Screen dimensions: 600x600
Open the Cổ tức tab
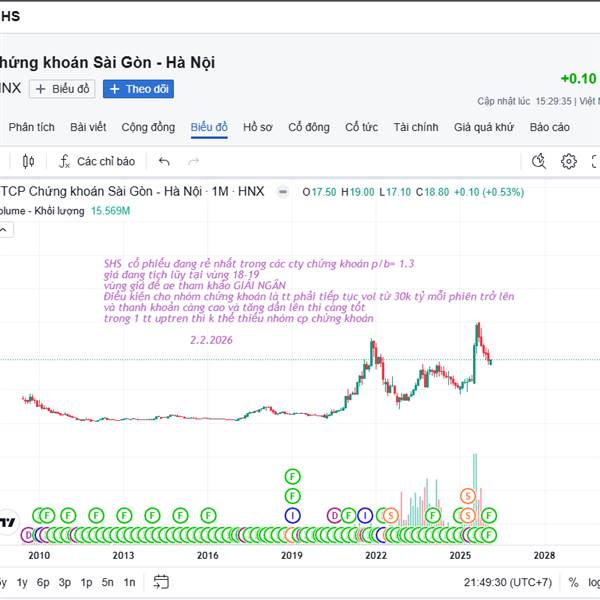coord(361,127)
